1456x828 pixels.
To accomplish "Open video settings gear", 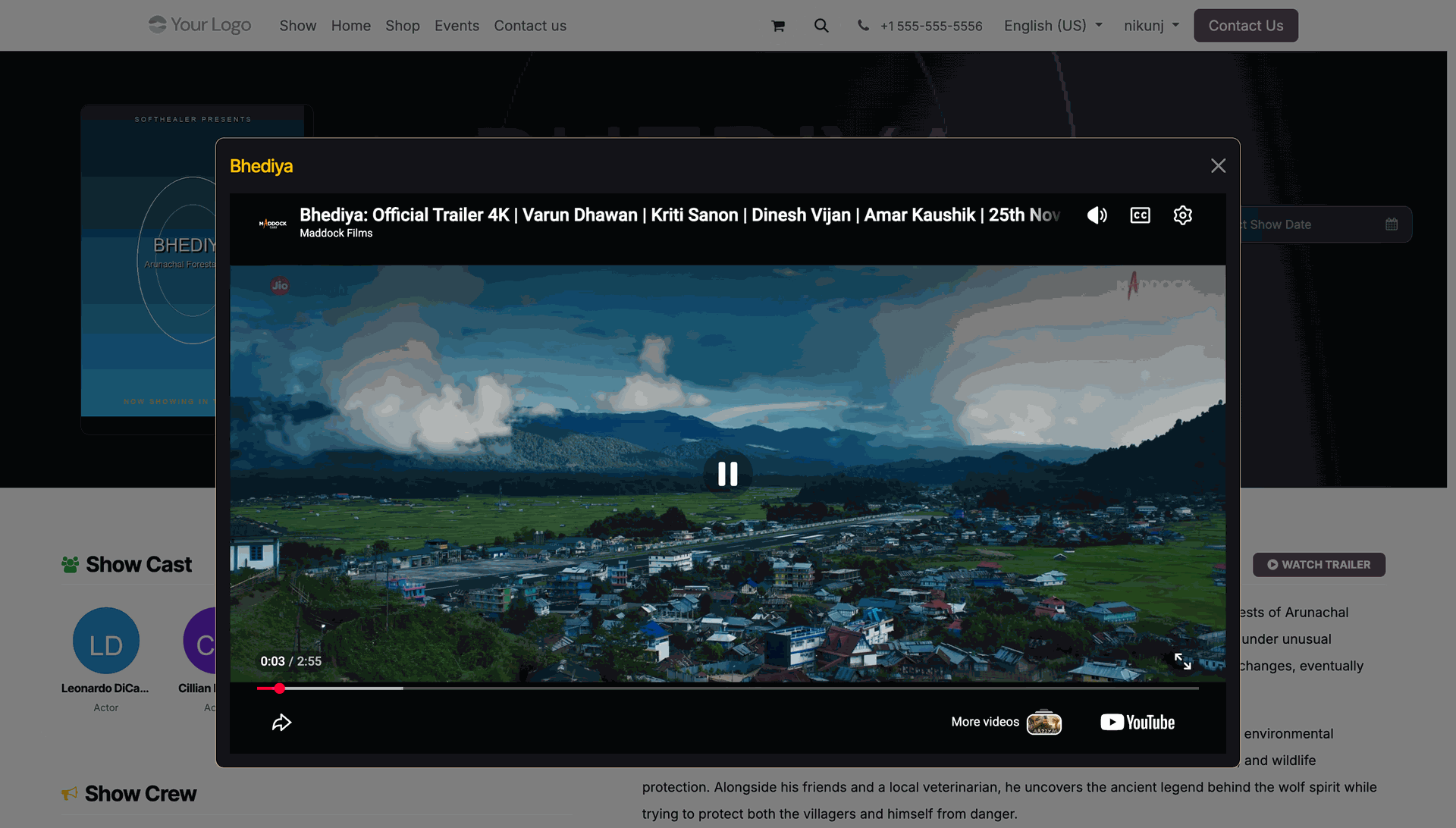I will (1183, 215).
